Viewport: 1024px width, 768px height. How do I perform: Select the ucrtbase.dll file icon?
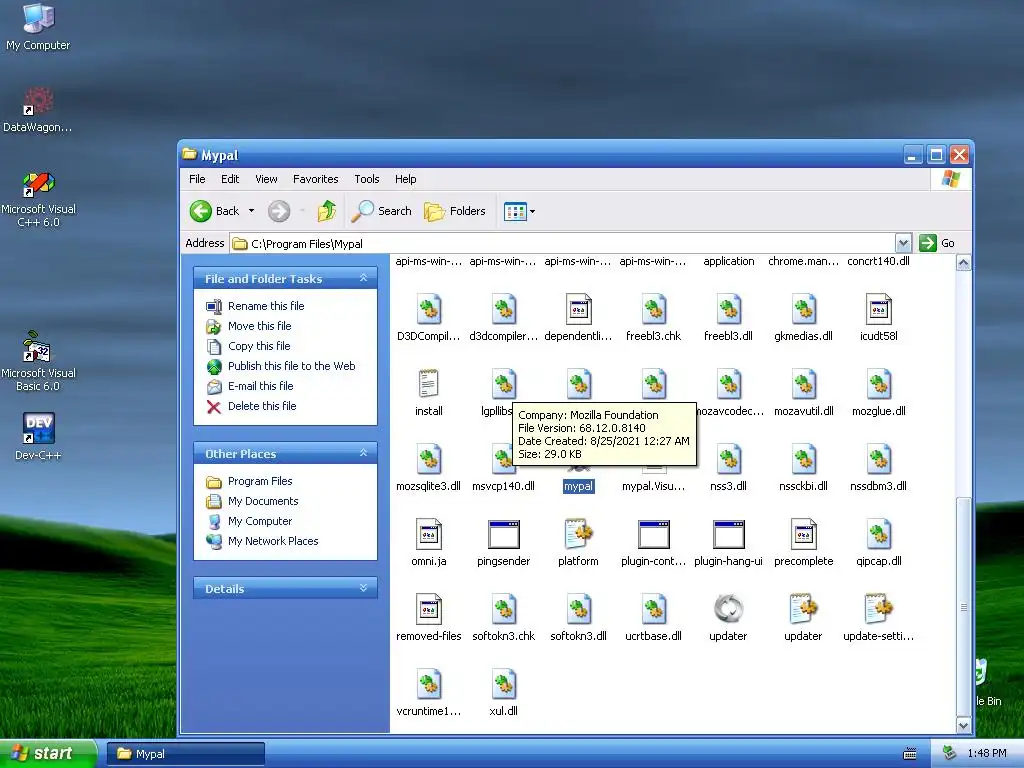[653, 609]
